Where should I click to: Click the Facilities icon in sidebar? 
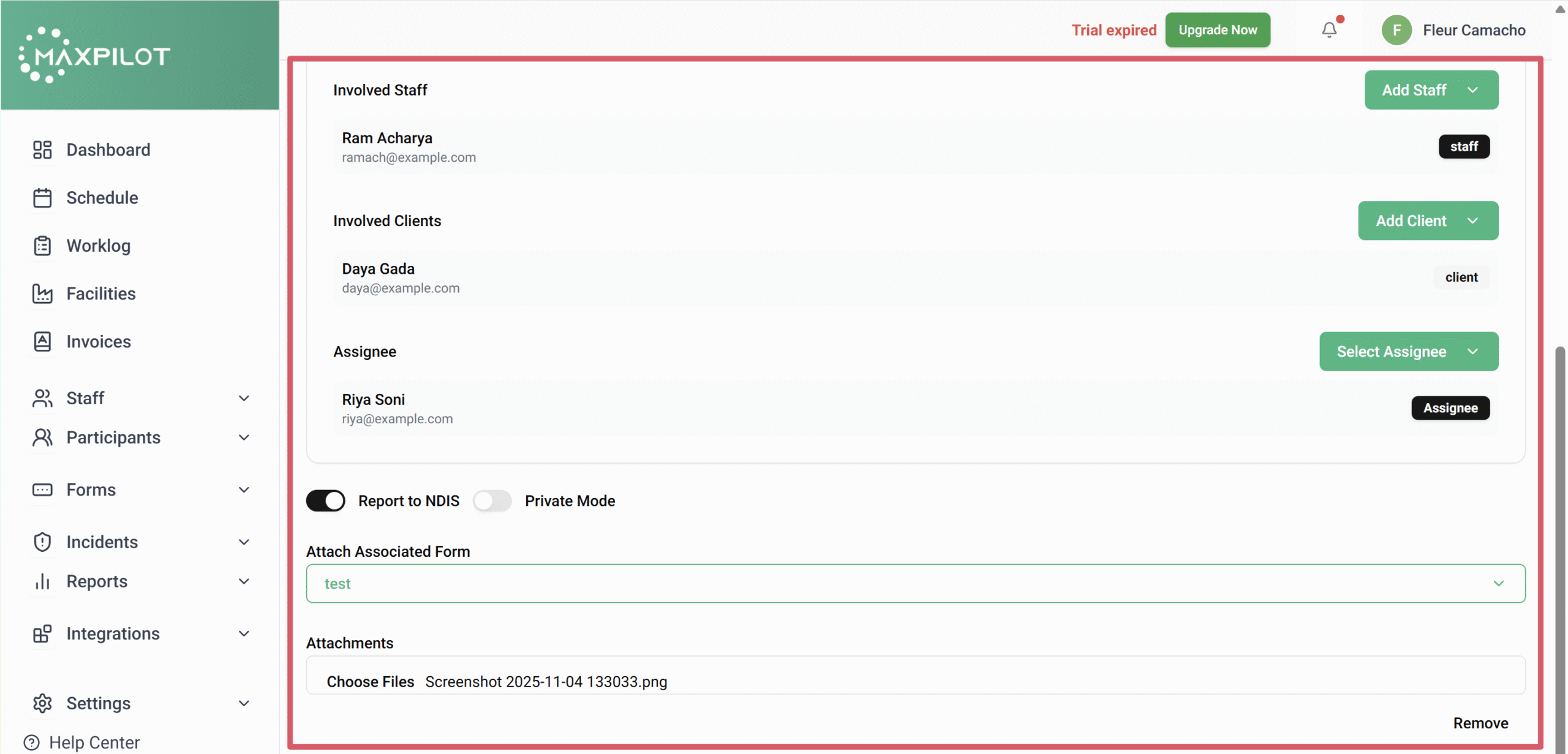[x=42, y=293]
